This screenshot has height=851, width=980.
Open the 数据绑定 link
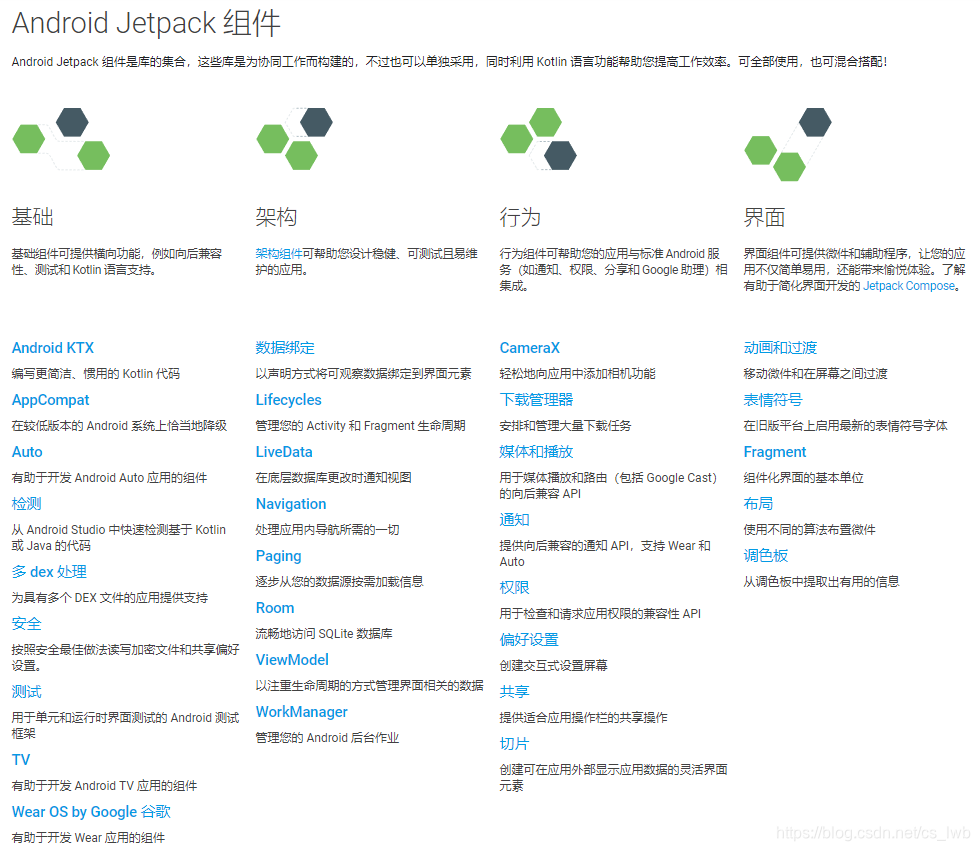[x=285, y=348]
